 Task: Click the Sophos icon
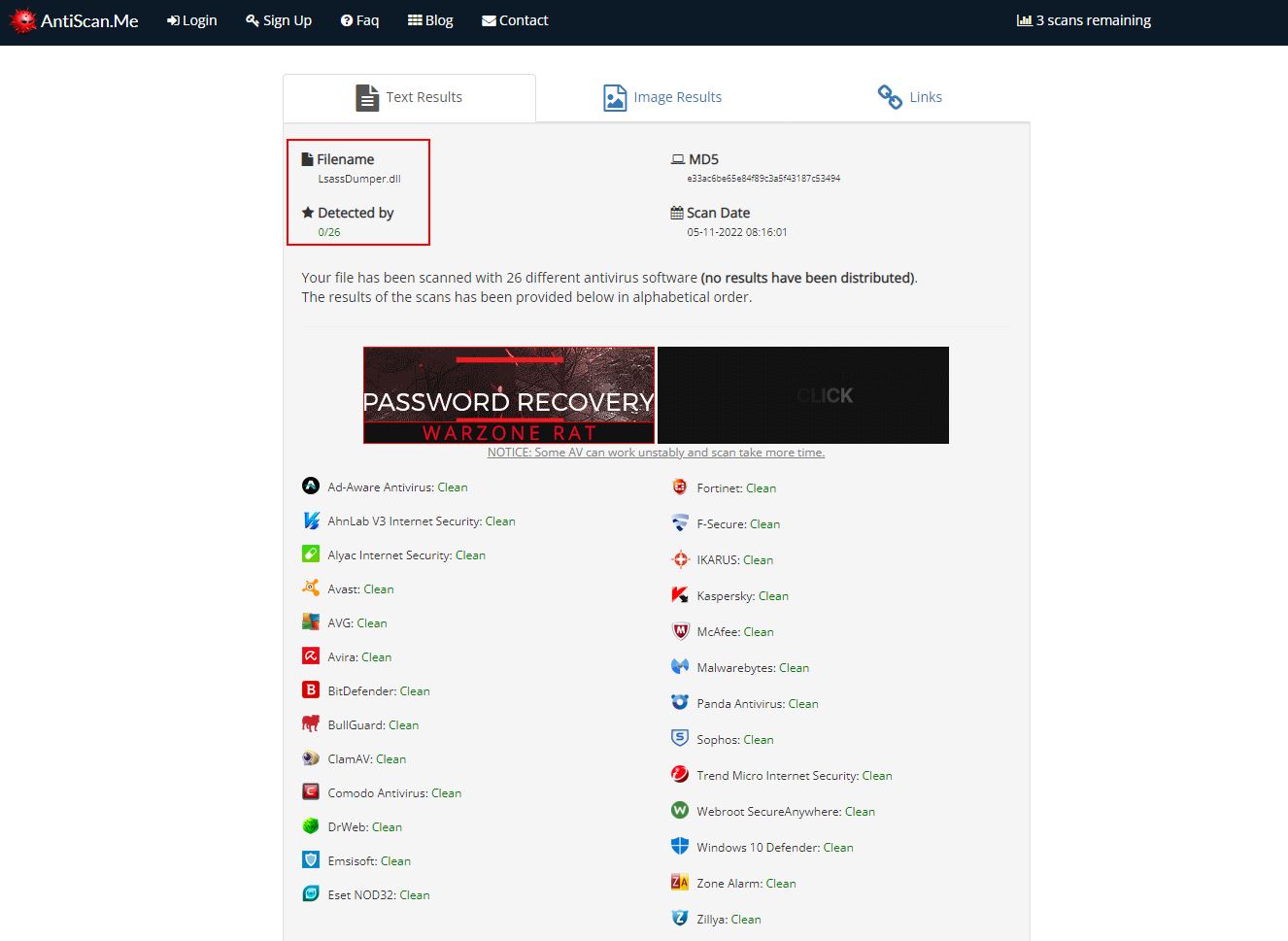point(680,738)
